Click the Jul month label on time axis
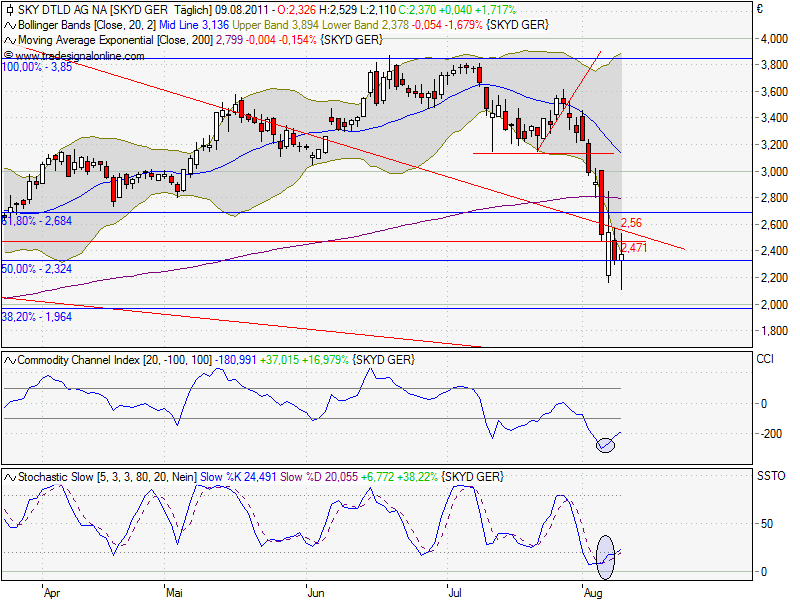This screenshot has width=800, height=600. point(455,593)
